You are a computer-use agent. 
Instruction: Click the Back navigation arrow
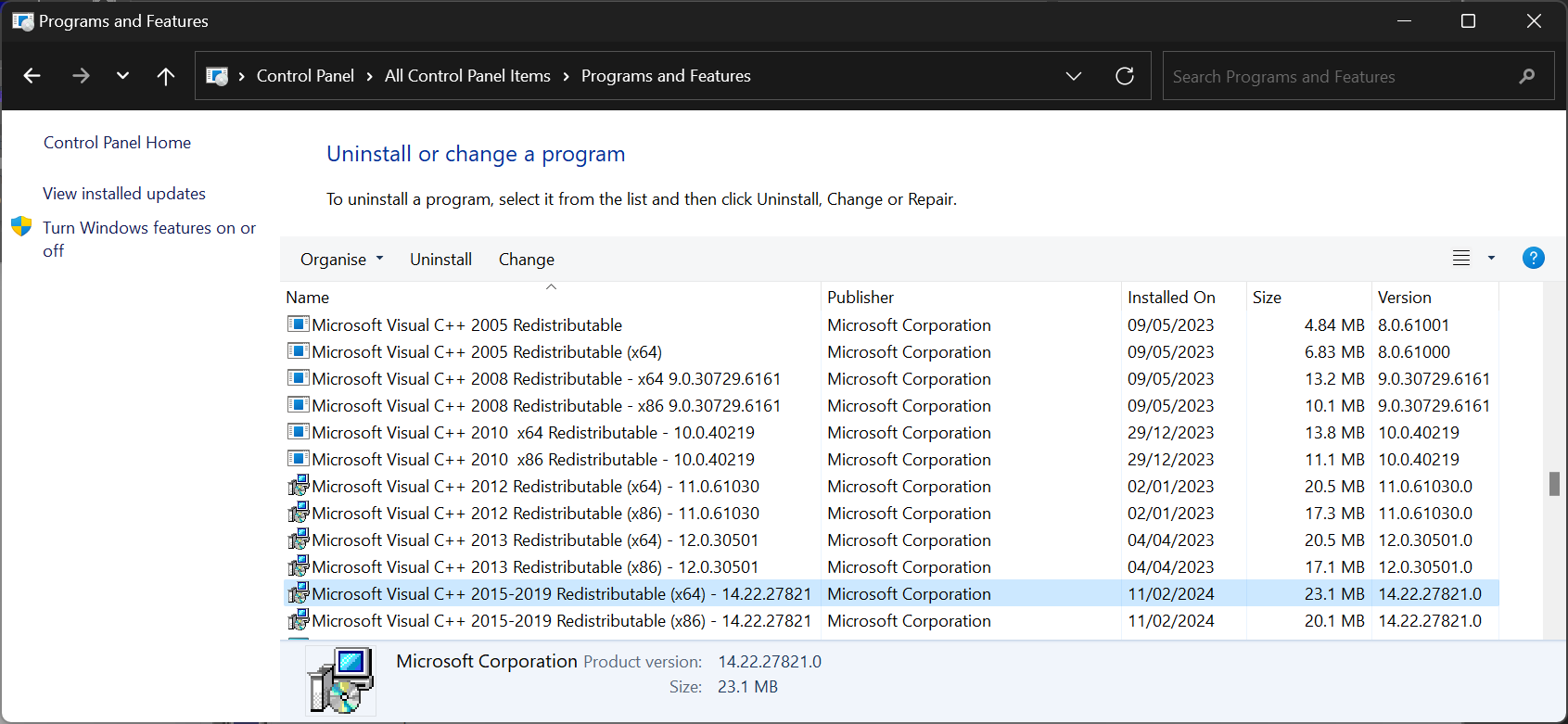(x=32, y=76)
